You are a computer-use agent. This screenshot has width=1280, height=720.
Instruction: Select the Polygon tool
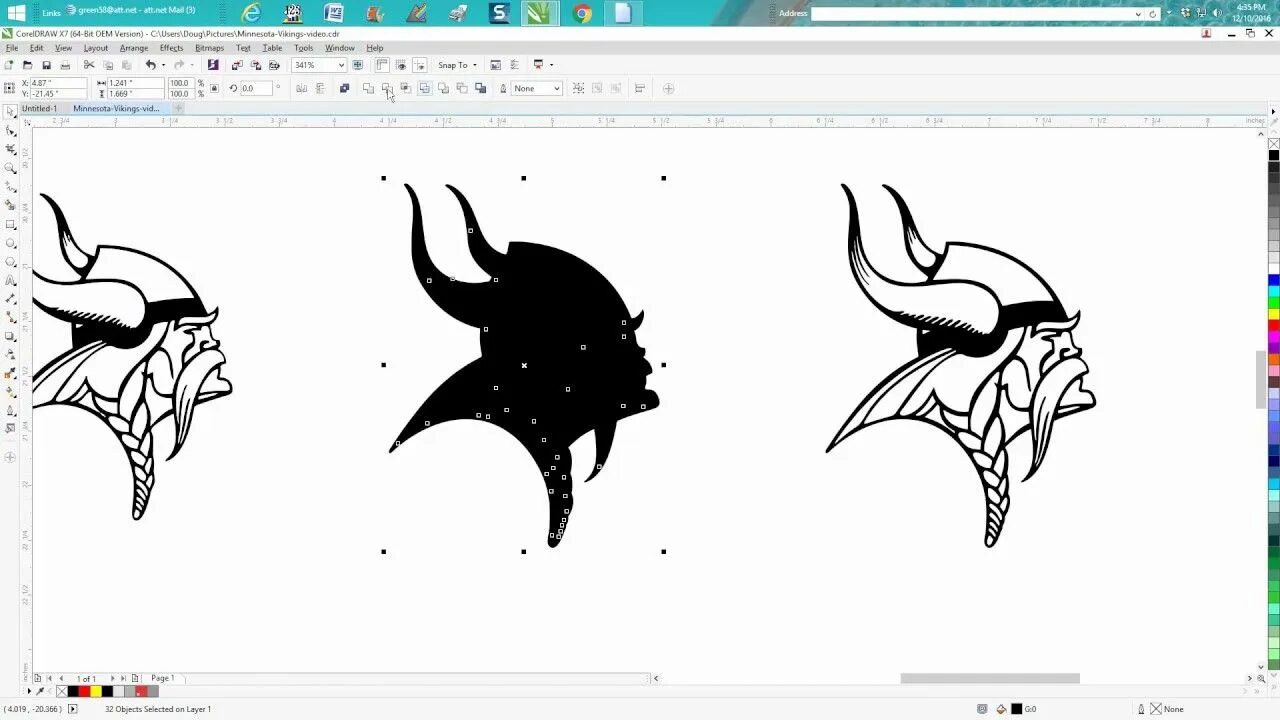[x=11, y=261]
